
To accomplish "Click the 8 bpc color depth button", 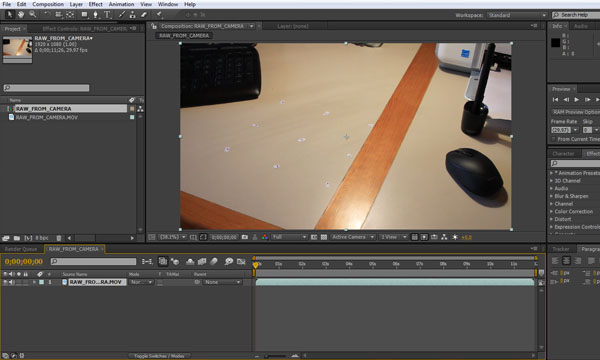I will pos(42,238).
